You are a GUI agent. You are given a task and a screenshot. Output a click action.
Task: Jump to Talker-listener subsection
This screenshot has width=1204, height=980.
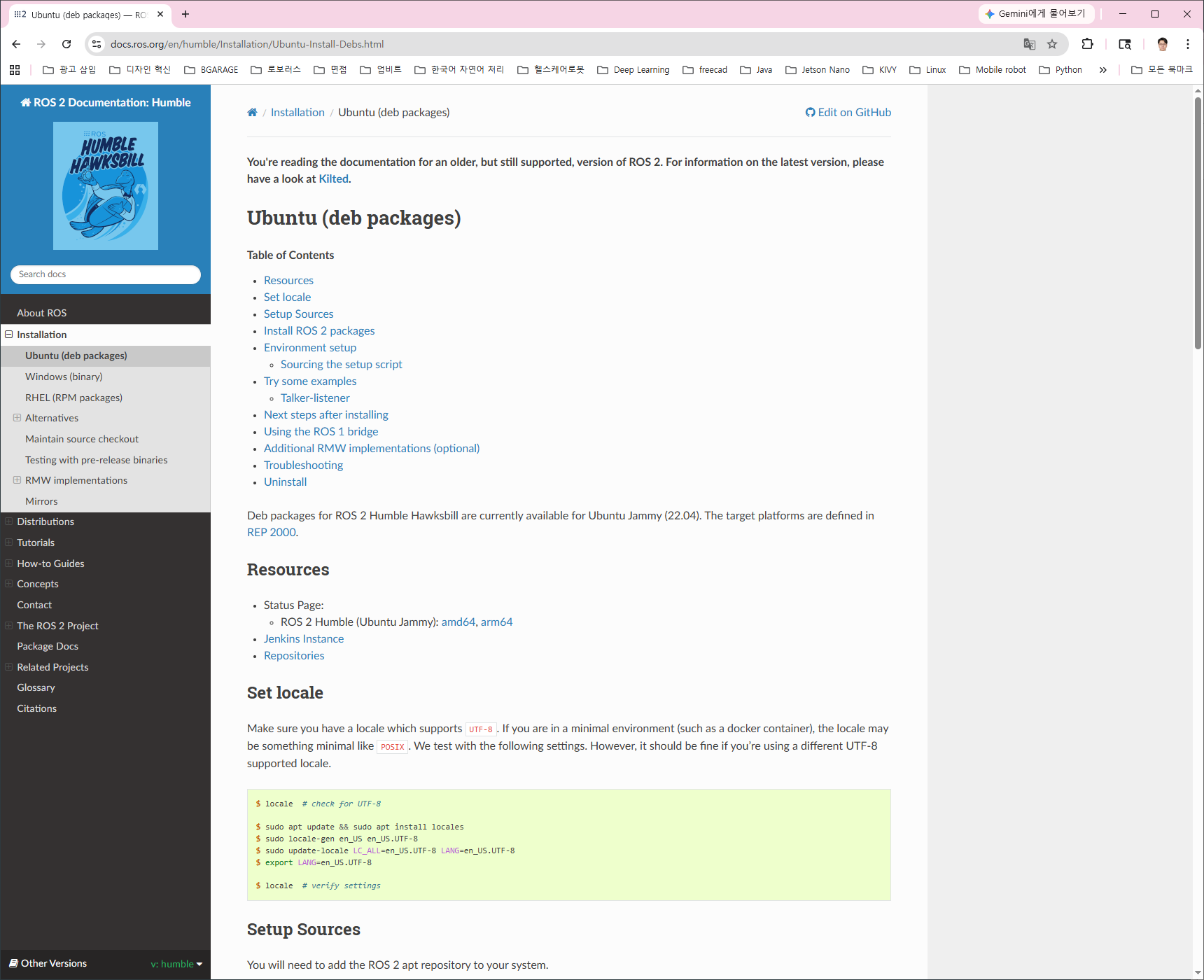click(315, 398)
